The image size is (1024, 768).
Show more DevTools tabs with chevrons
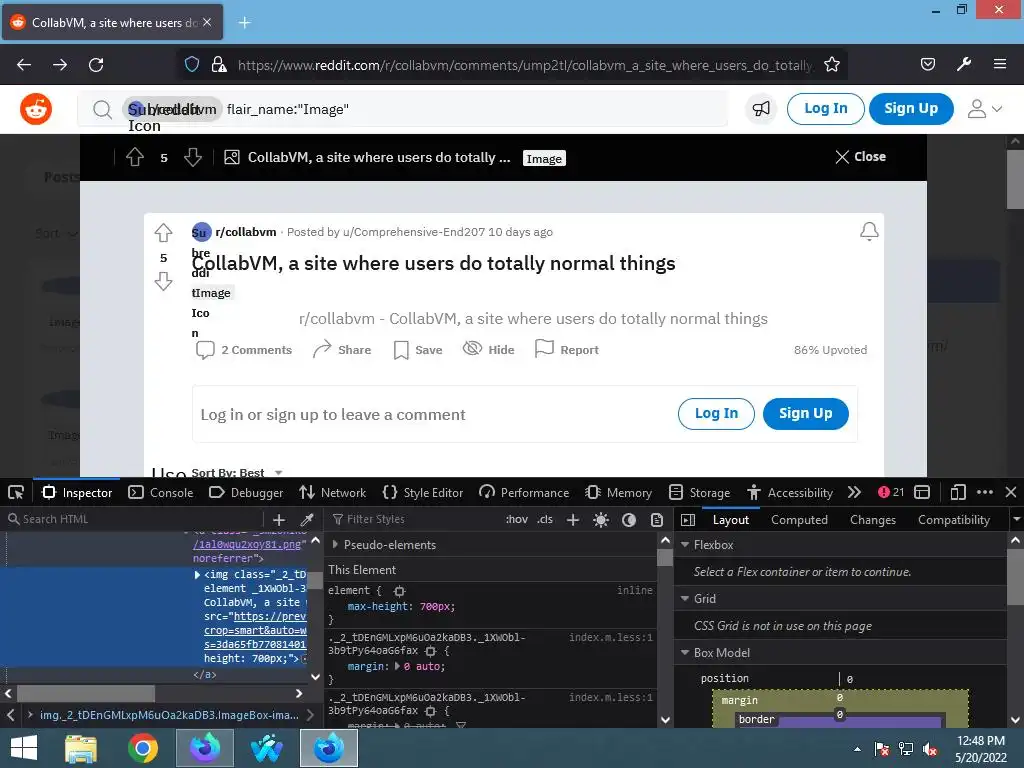pyautogui.click(x=854, y=492)
